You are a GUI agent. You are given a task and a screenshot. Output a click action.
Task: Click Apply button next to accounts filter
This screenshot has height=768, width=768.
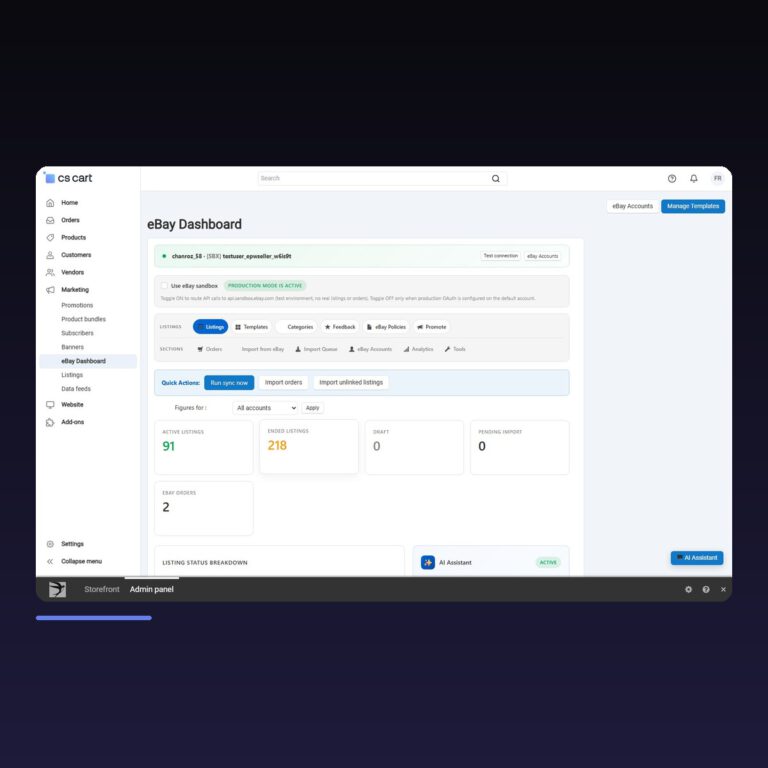pos(312,408)
